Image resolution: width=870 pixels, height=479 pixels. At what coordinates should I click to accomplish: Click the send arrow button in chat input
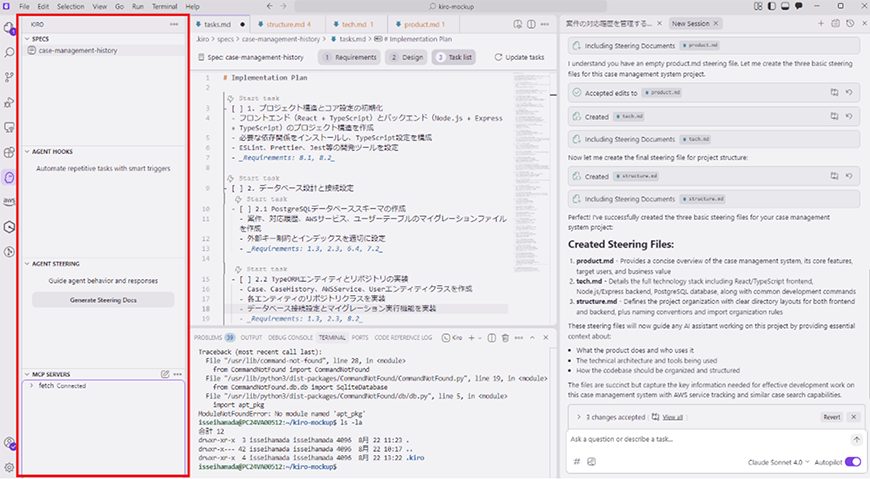point(856,439)
